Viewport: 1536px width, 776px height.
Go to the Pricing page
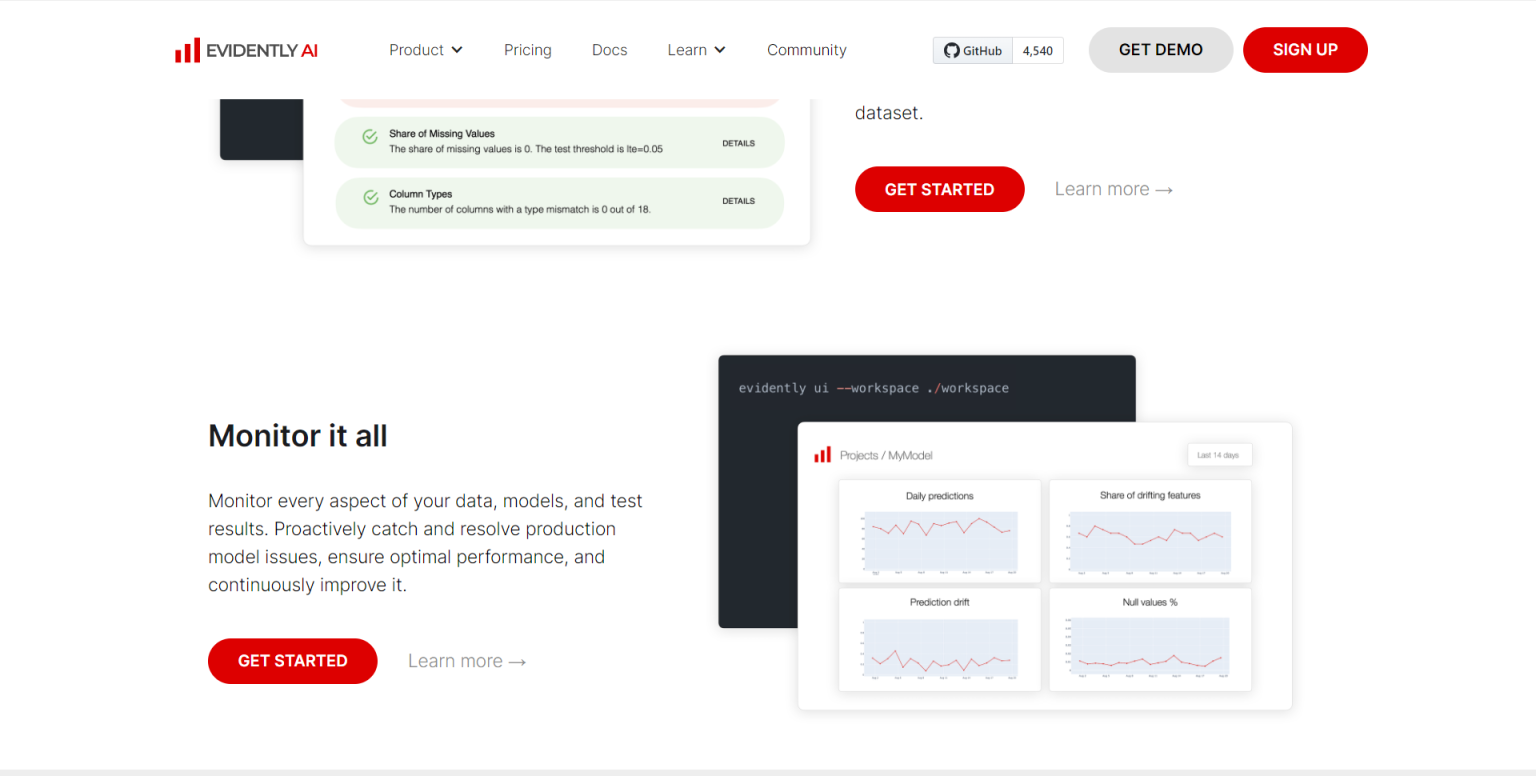(x=528, y=50)
